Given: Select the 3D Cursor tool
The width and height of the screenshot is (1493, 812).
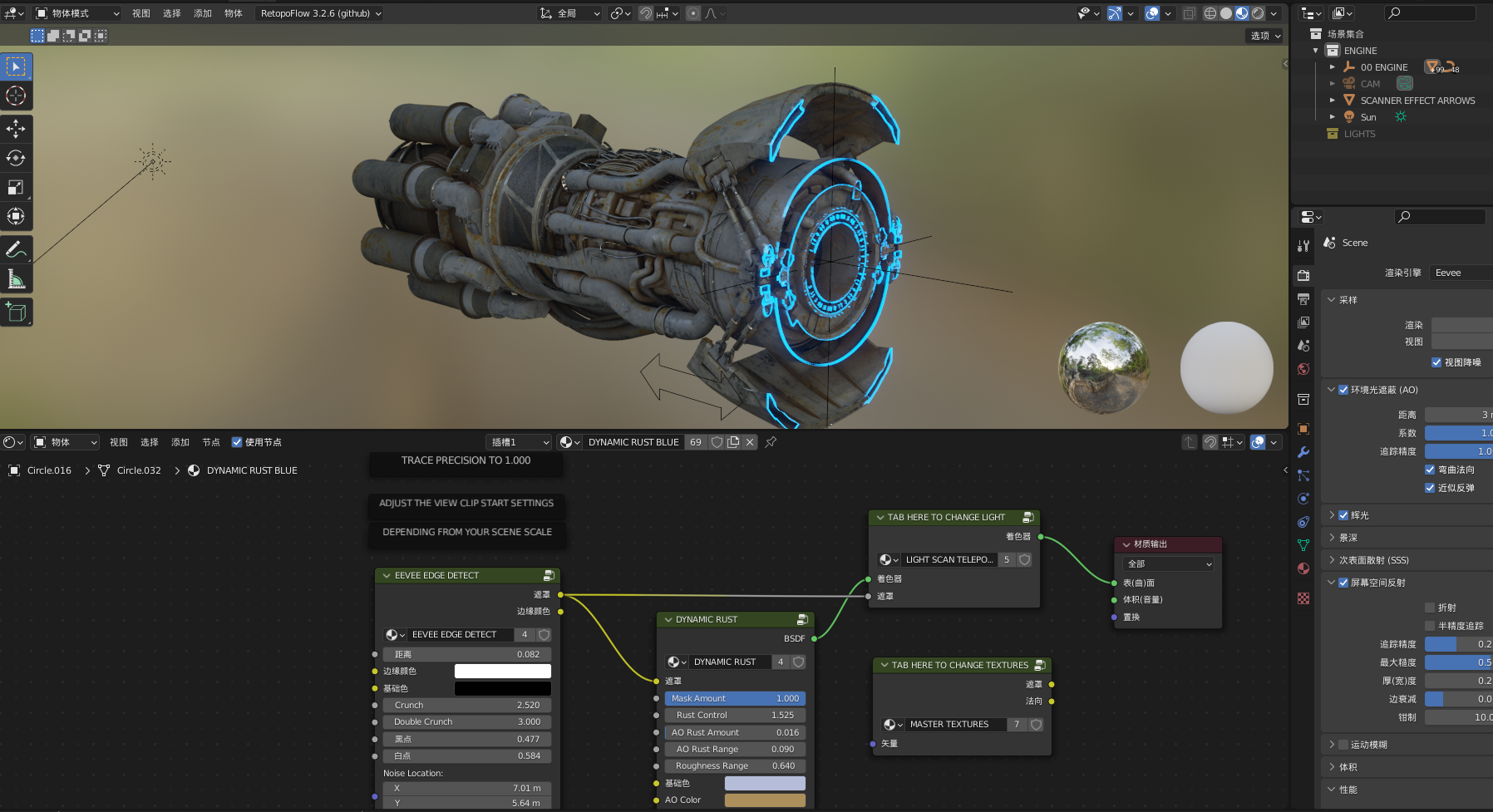Looking at the screenshot, I should click(16, 96).
